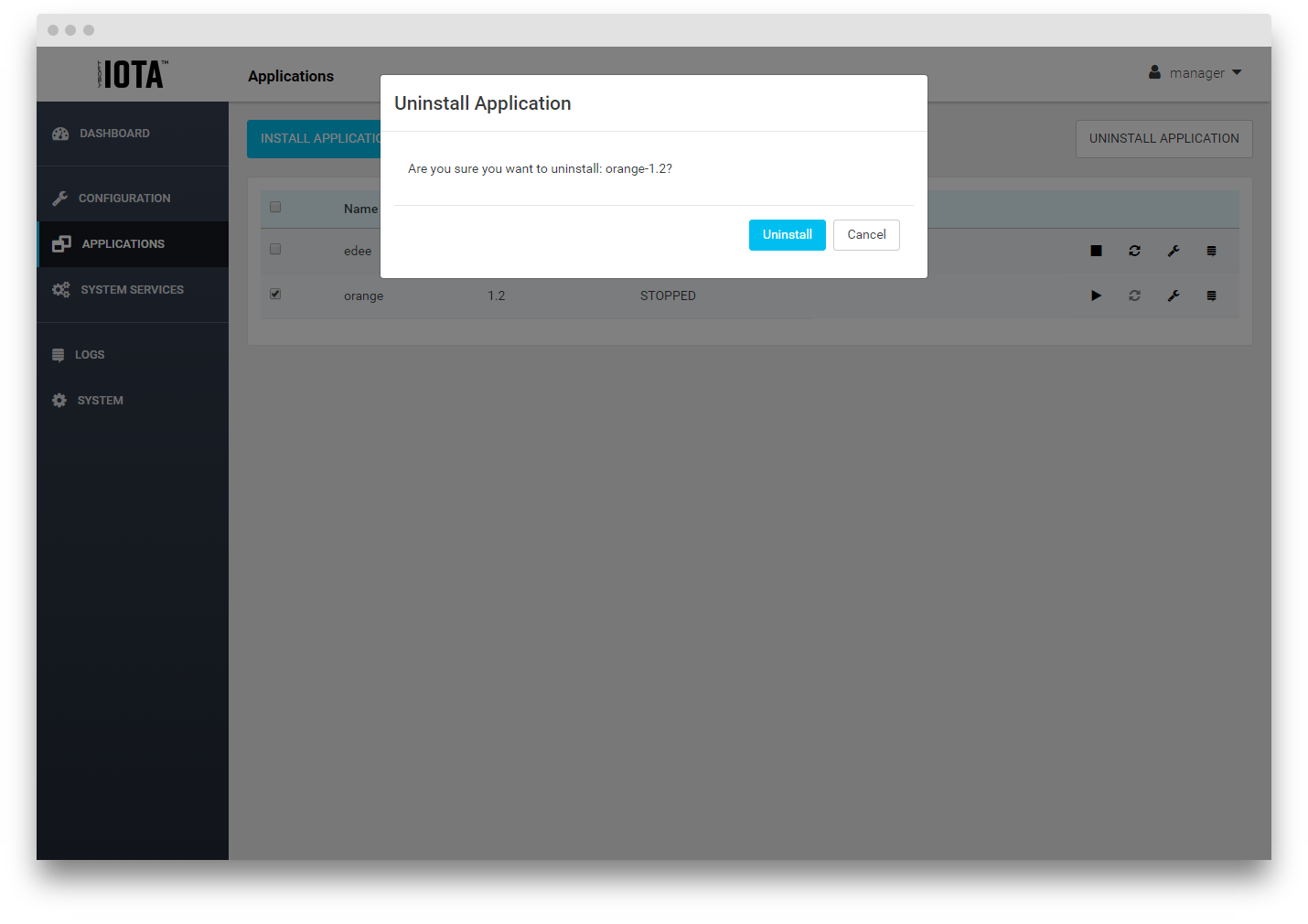This screenshot has width=1308, height=924.
Task: Click the IOTA logo
Action: click(133, 74)
